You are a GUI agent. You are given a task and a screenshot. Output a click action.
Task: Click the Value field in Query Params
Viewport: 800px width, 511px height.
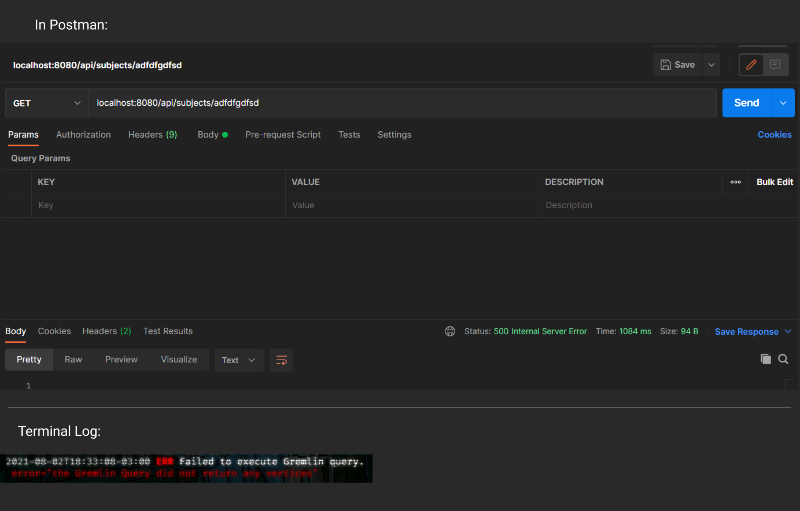click(412, 205)
